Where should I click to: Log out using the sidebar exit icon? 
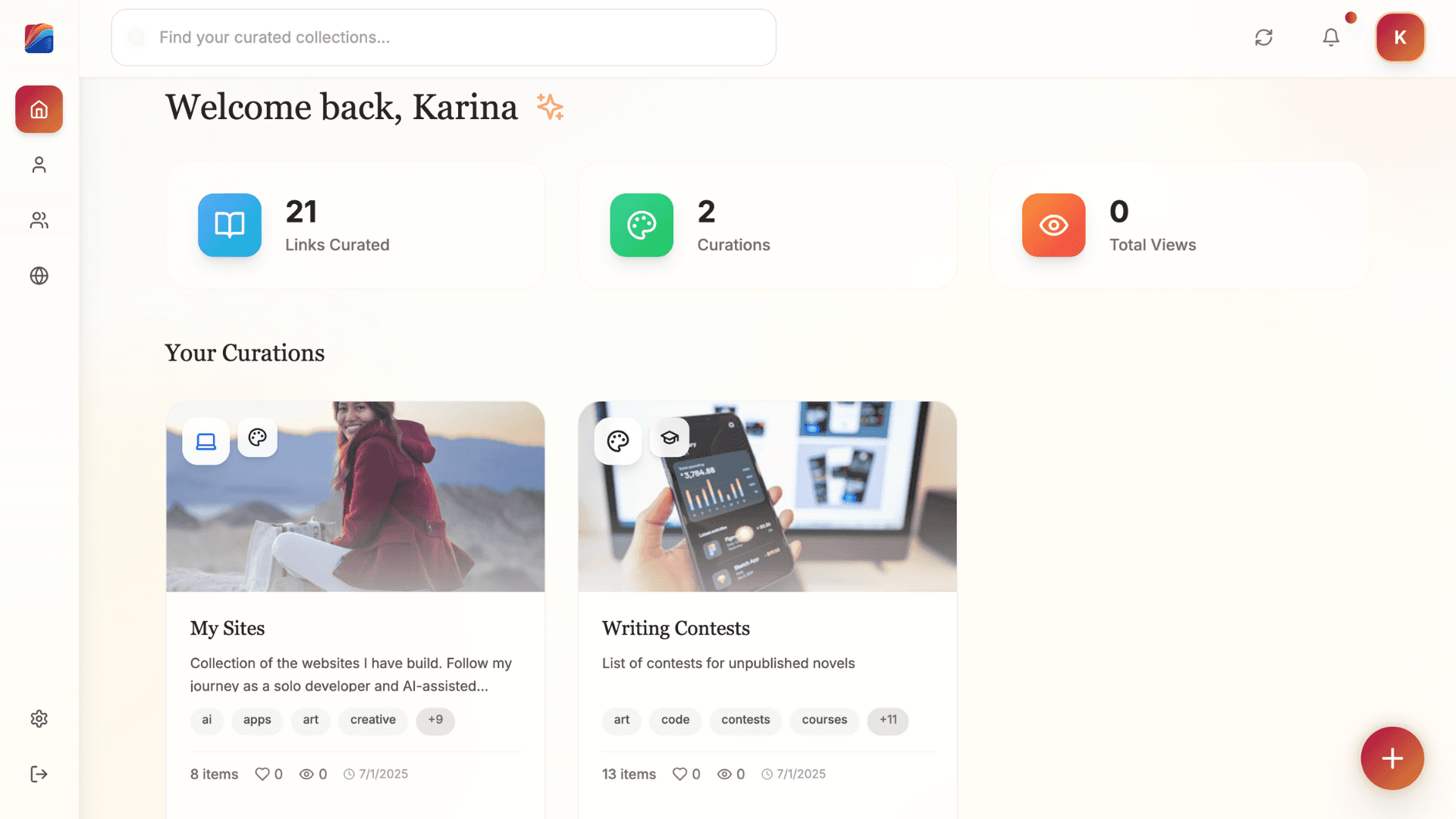coord(38,773)
